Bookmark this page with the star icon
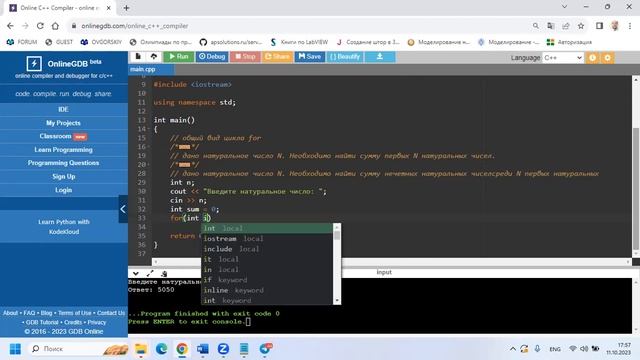 click(581, 26)
